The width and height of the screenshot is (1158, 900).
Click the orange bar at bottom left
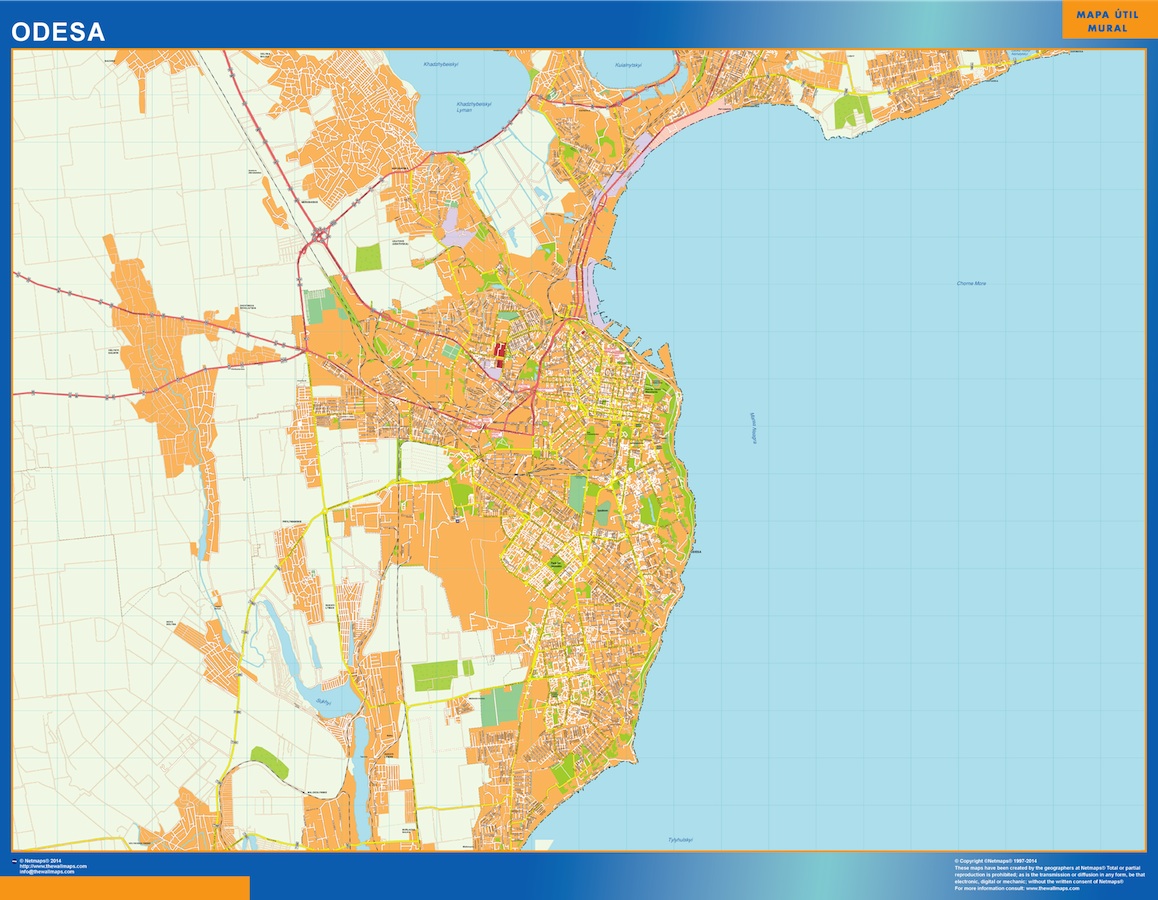(x=125, y=888)
